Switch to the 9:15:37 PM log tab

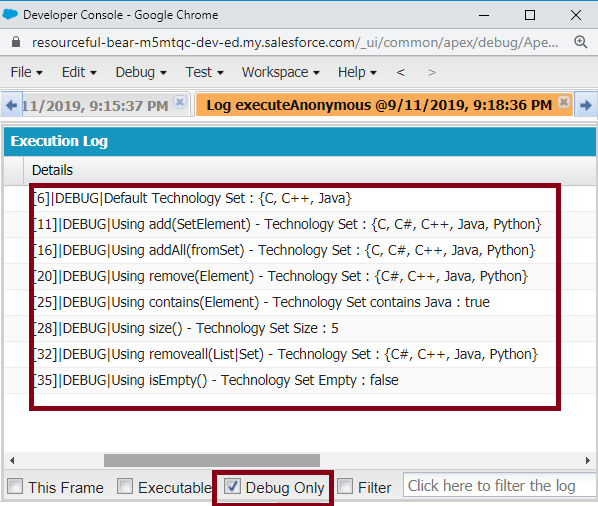pos(95,105)
